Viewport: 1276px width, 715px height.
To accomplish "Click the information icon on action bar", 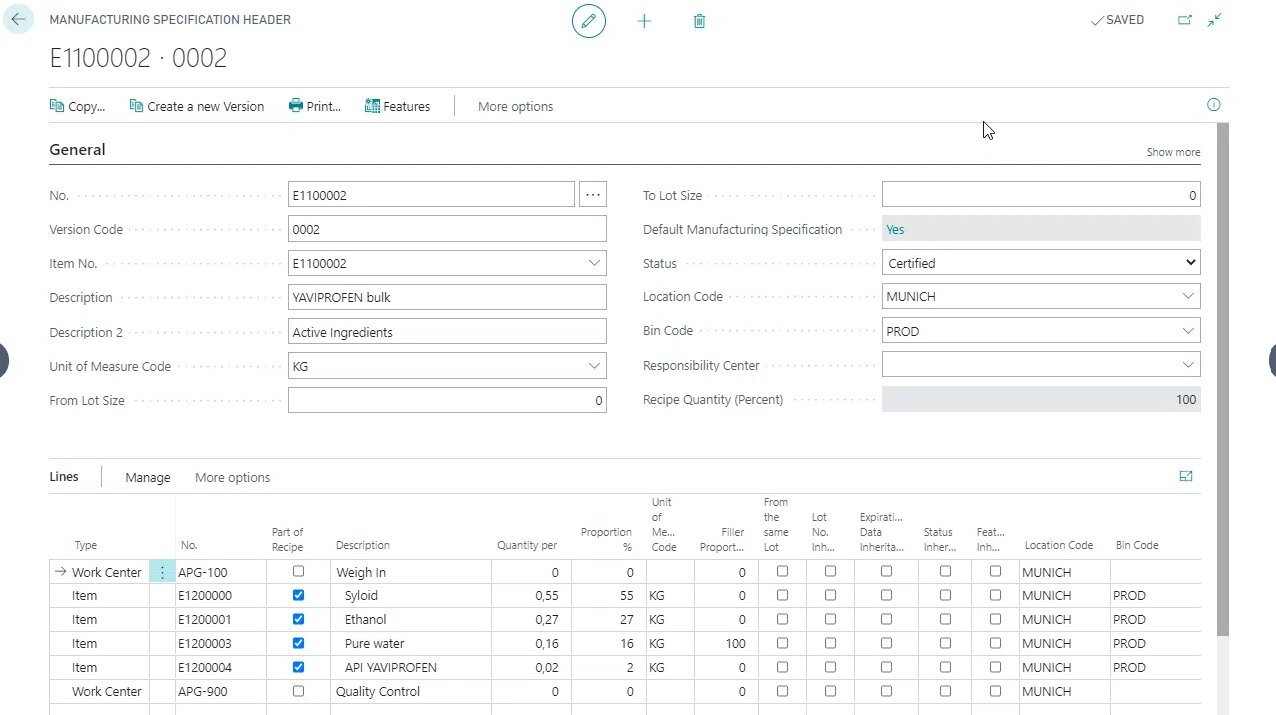I will point(1214,105).
